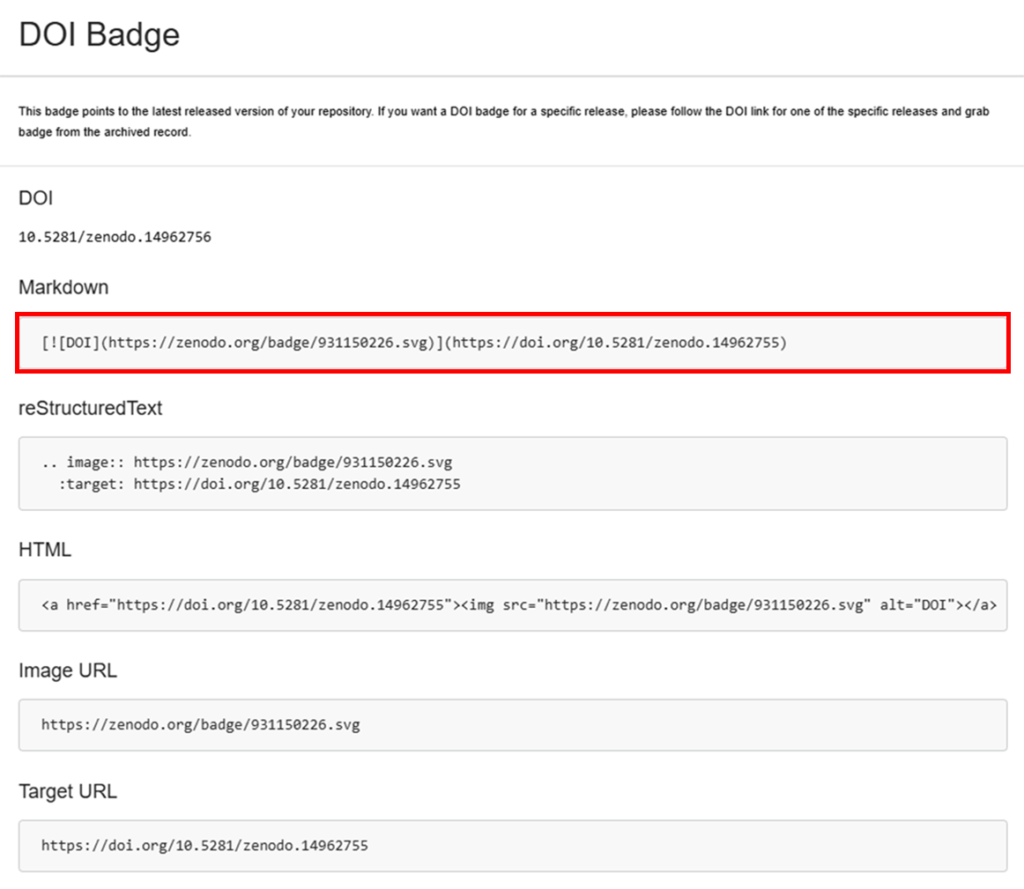
Task: Select the Markdown badge code snippet
Action: pos(513,343)
